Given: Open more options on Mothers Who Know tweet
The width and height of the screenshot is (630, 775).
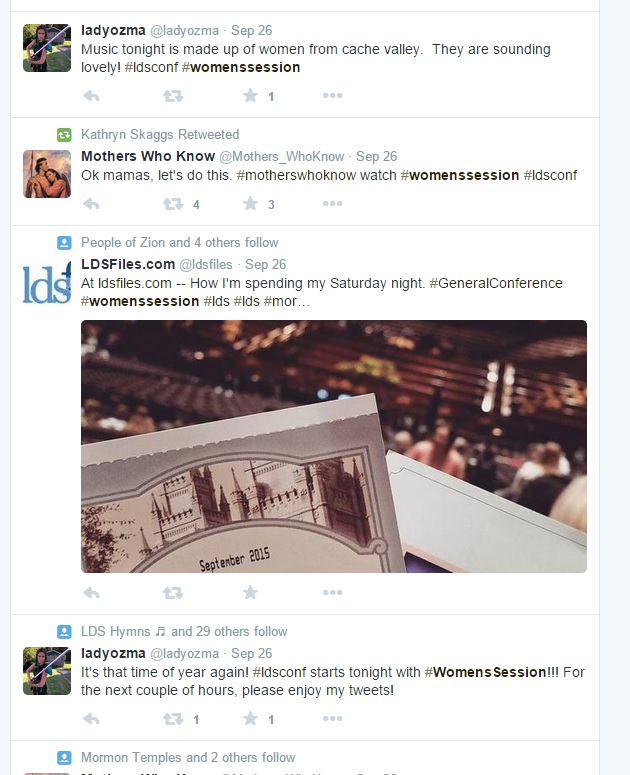Looking at the screenshot, I should point(333,204).
